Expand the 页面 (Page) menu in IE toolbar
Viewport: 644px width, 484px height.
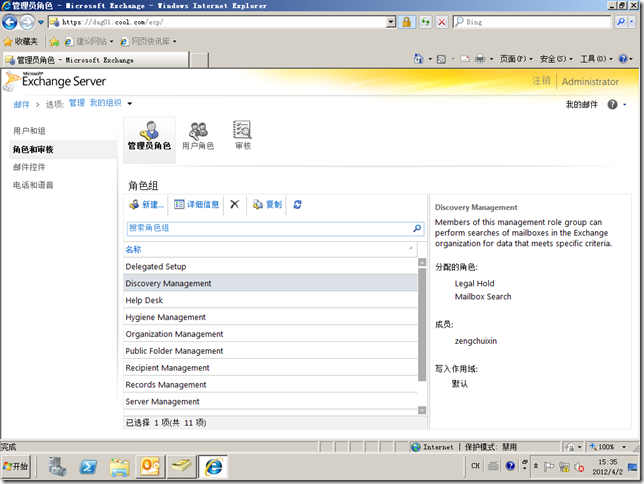pyautogui.click(x=515, y=59)
